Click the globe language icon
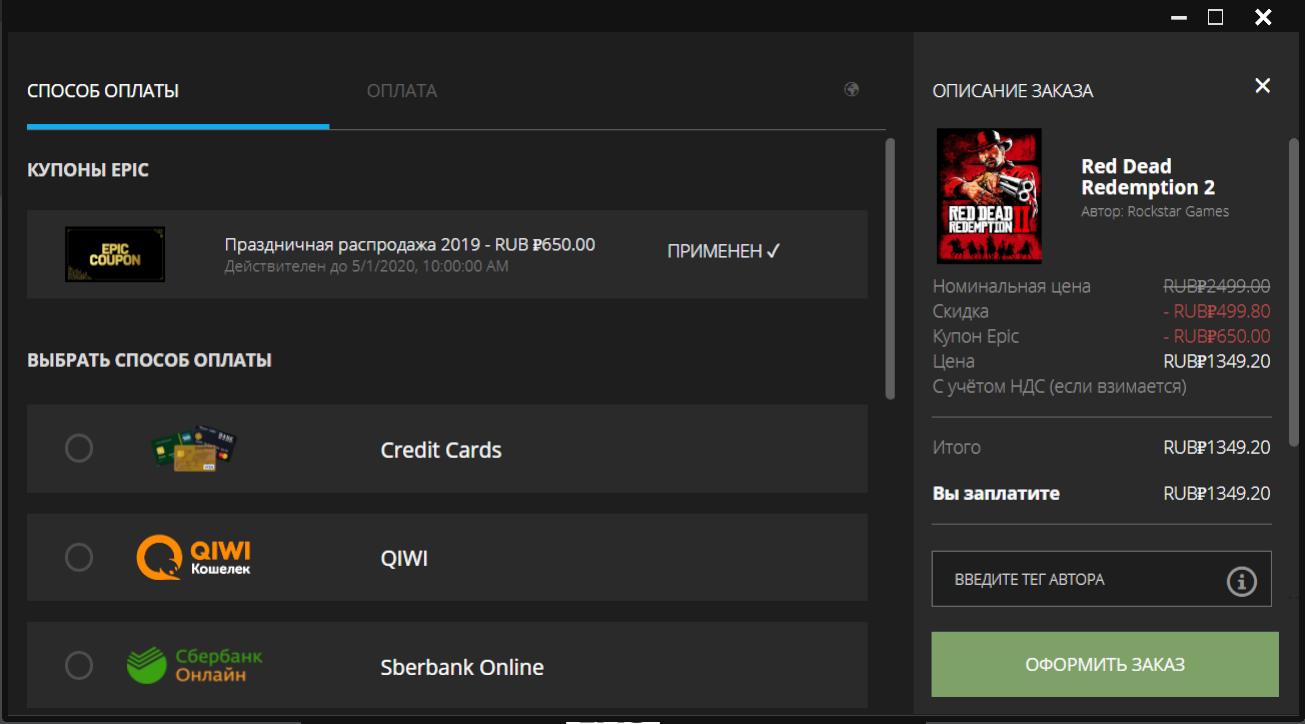This screenshot has width=1305, height=724. (x=852, y=89)
